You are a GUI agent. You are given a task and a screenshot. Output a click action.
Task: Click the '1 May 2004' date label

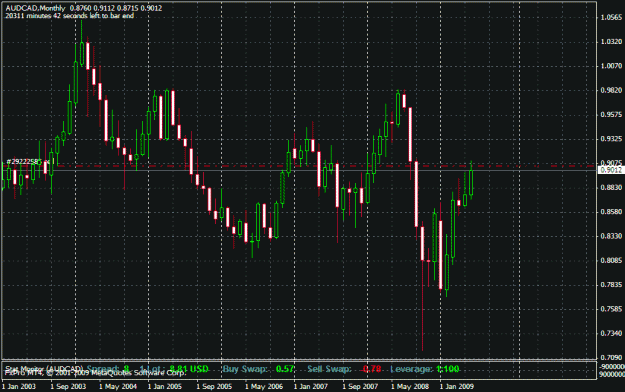pyautogui.click(x=118, y=386)
